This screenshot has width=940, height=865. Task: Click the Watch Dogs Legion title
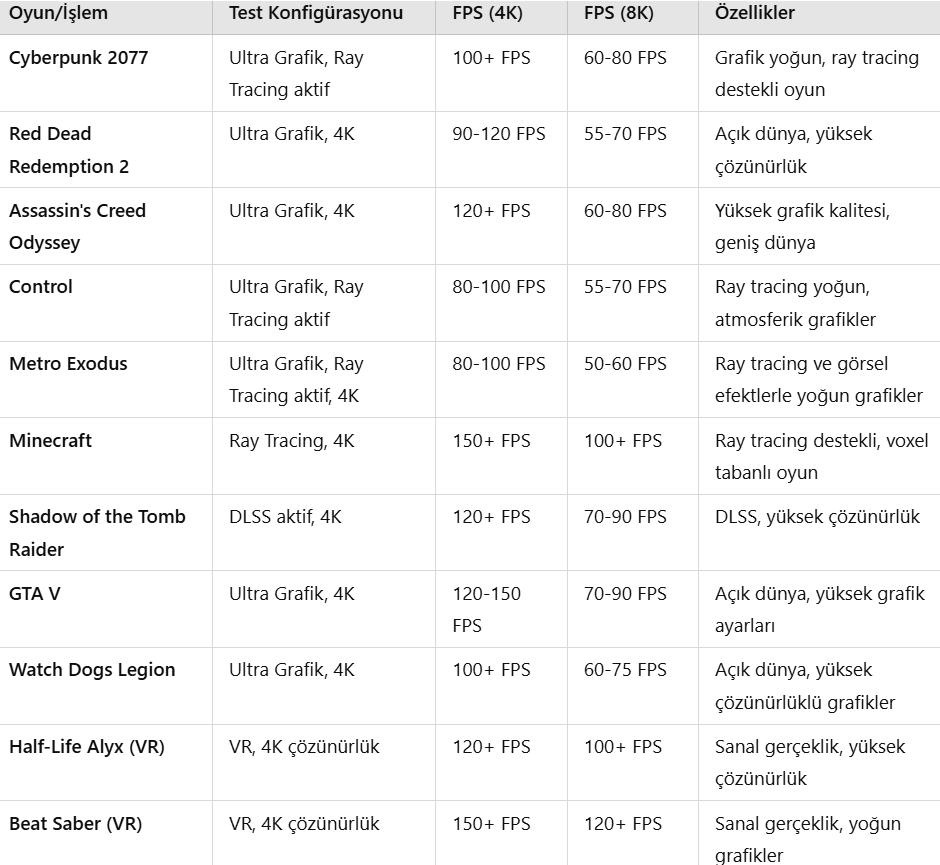pos(92,670)
